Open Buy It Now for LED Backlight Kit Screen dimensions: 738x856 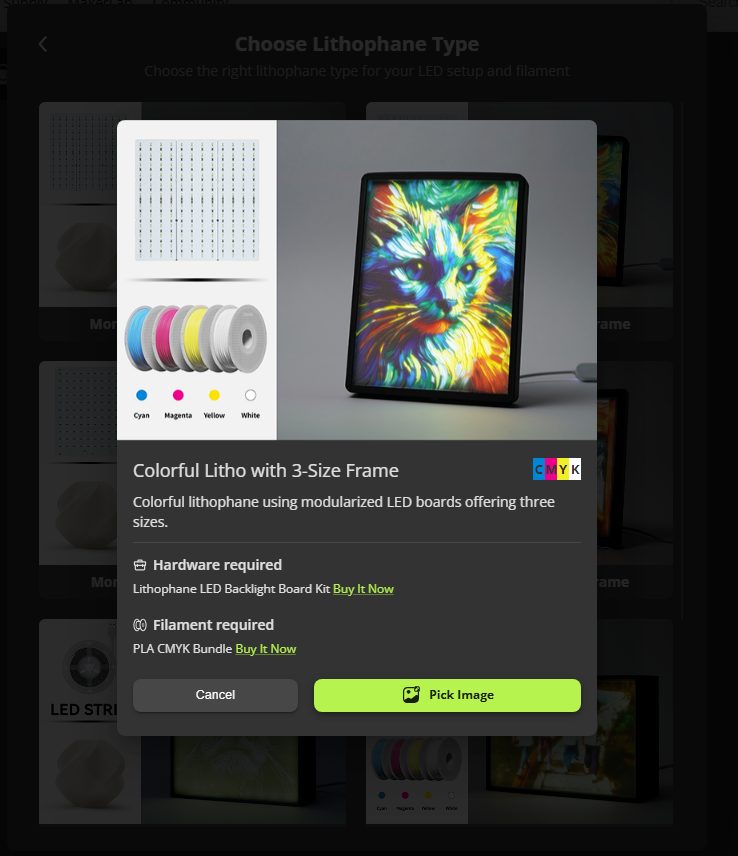363,589
